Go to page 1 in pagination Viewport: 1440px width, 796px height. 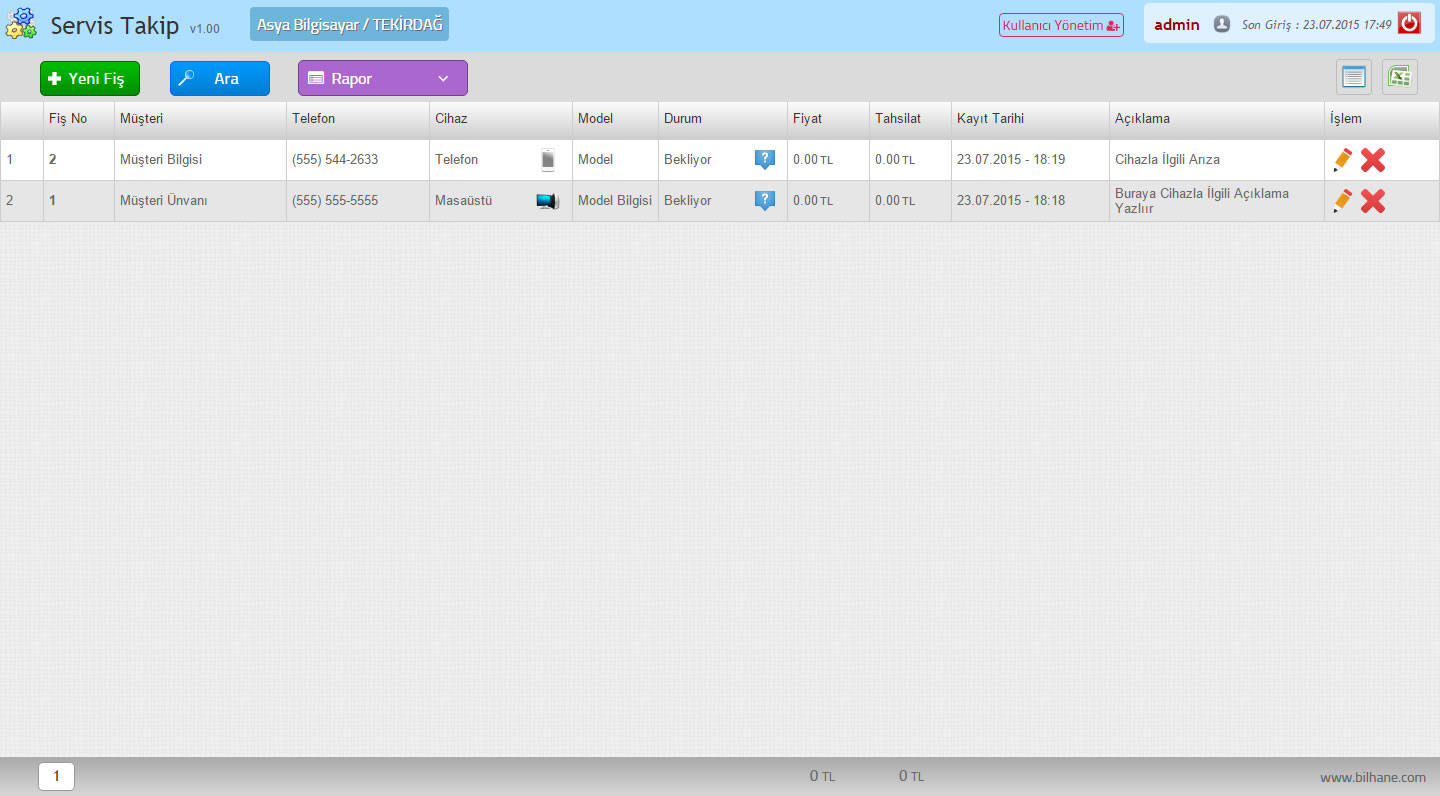coord(56,776)
